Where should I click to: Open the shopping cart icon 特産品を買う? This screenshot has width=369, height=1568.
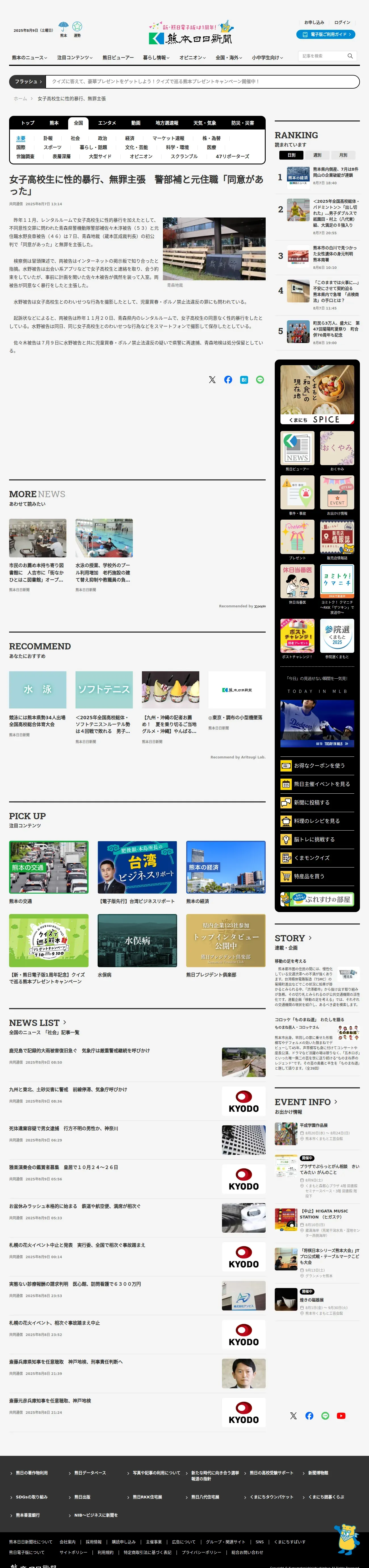pos(286,876)
